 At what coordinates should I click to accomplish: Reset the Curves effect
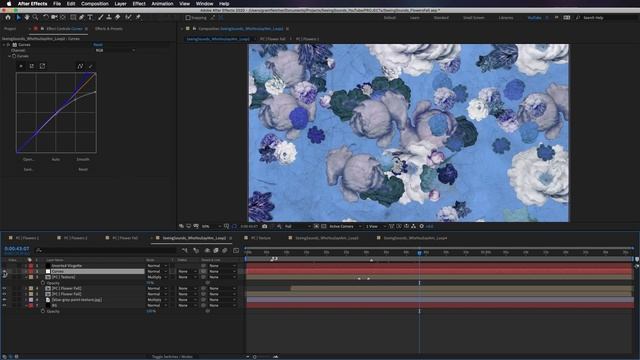pyautogui.click(x=98, y=45)
